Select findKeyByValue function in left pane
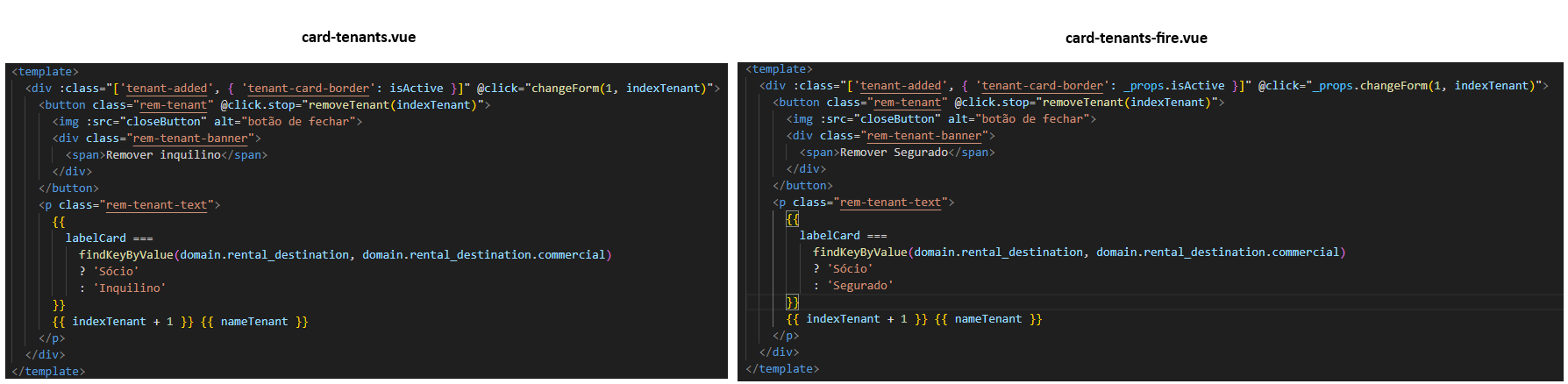The width and height of the screenshot is (1568, 384). click(126, 255)
